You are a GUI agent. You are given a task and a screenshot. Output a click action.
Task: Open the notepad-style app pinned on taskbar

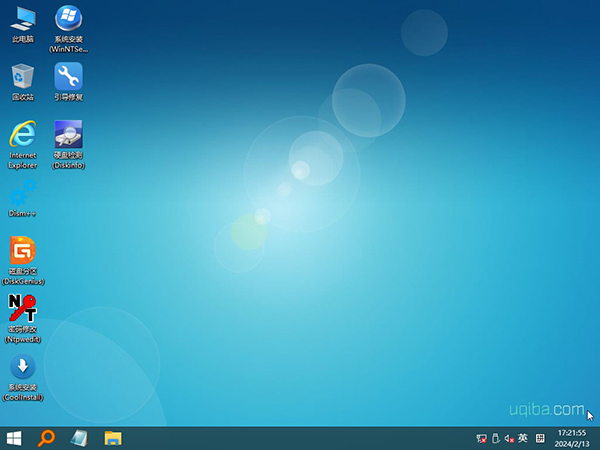pos(80,438)
